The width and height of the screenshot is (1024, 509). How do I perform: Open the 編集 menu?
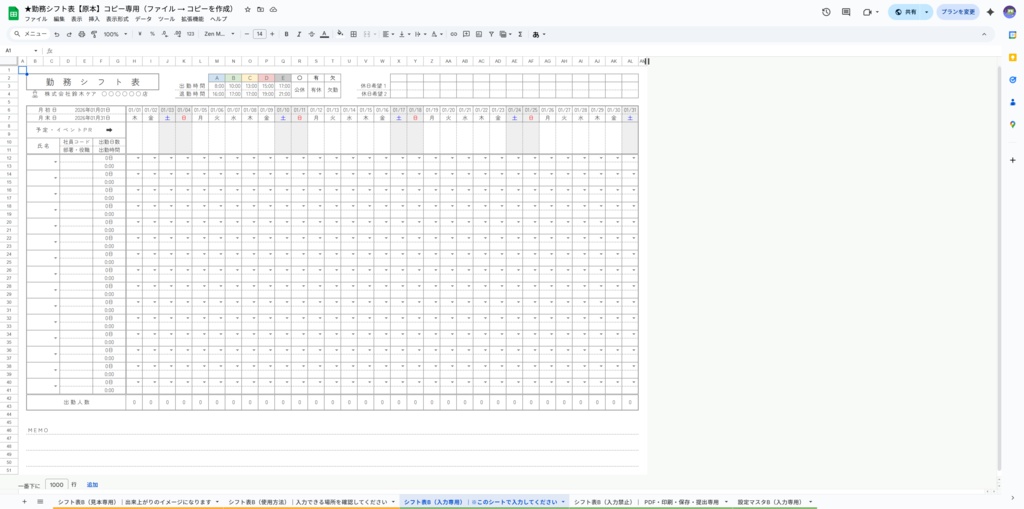[x=59, y=19]
